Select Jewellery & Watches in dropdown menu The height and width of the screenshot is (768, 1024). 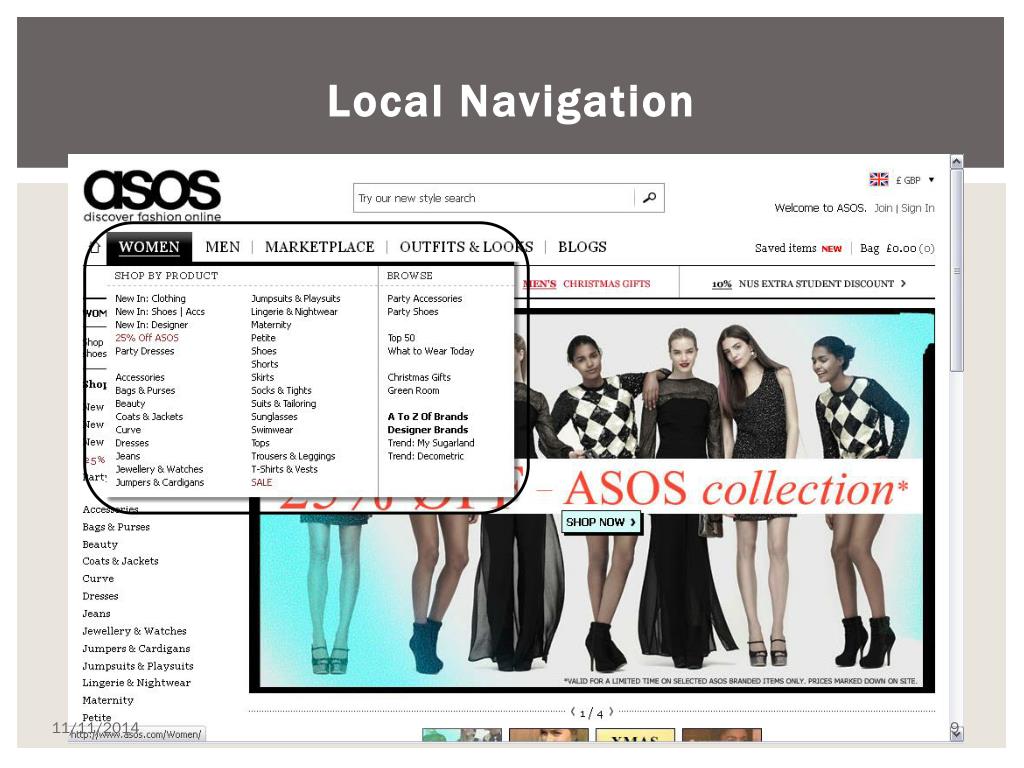(x=159, y=469)
